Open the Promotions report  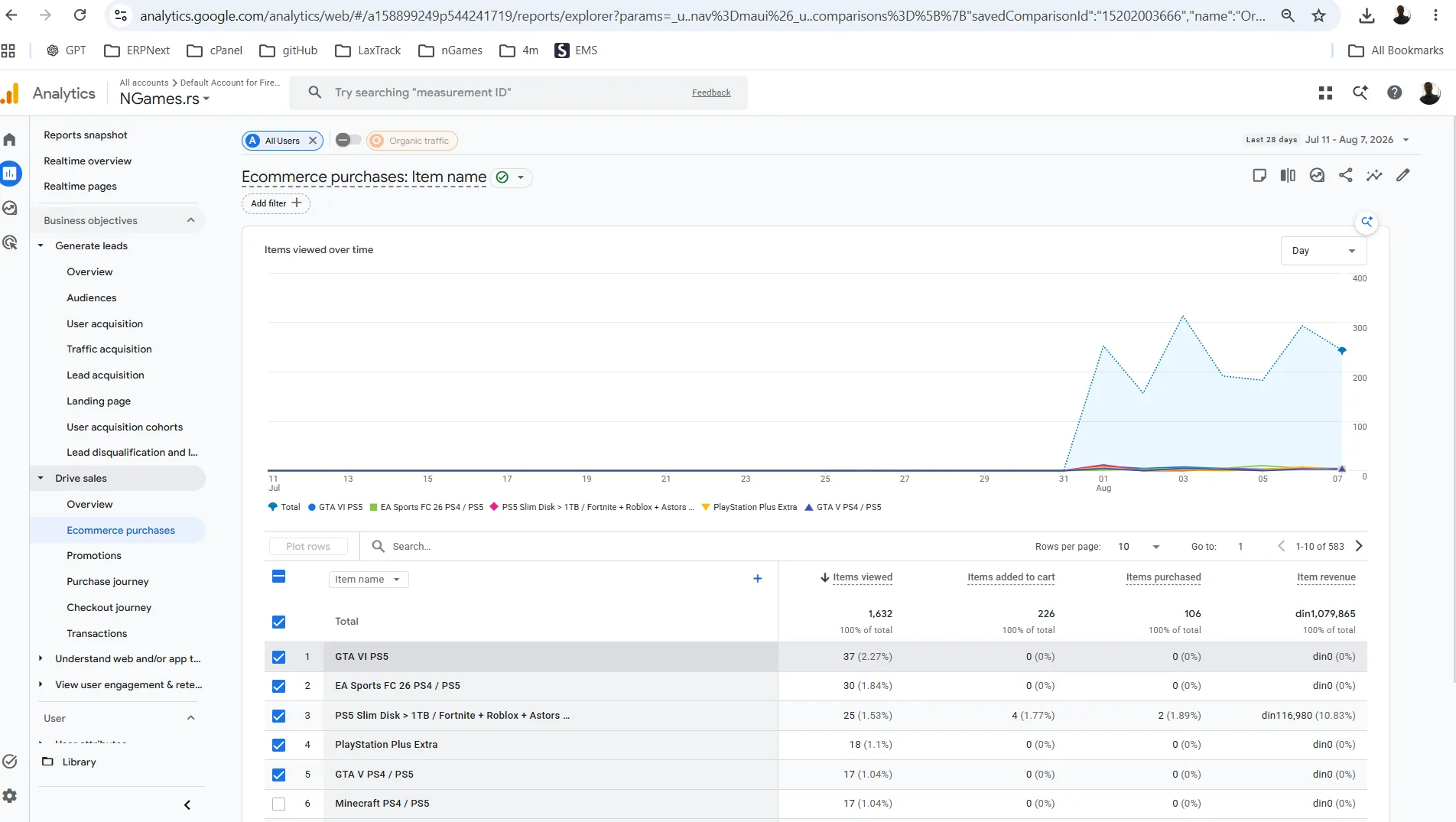[94, 555]
